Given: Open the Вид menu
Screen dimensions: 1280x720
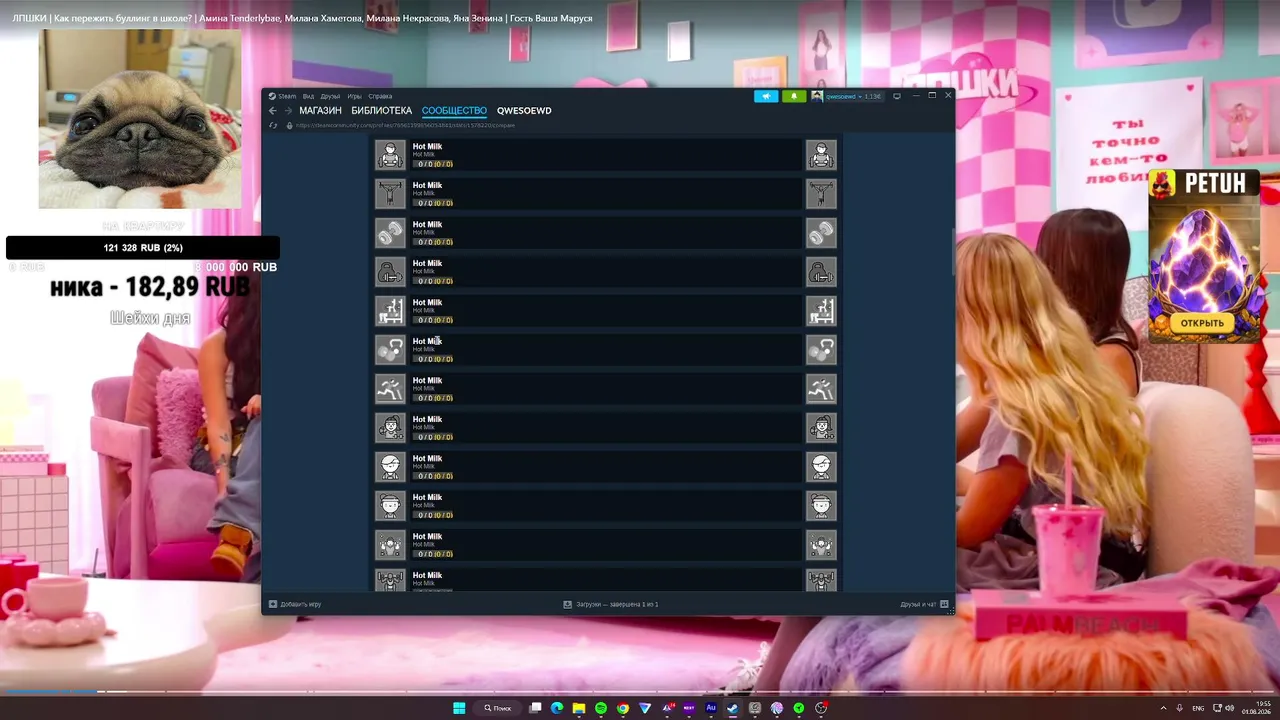Looking at the screenshot, I should pyautogui.click(x=308, y=96).
